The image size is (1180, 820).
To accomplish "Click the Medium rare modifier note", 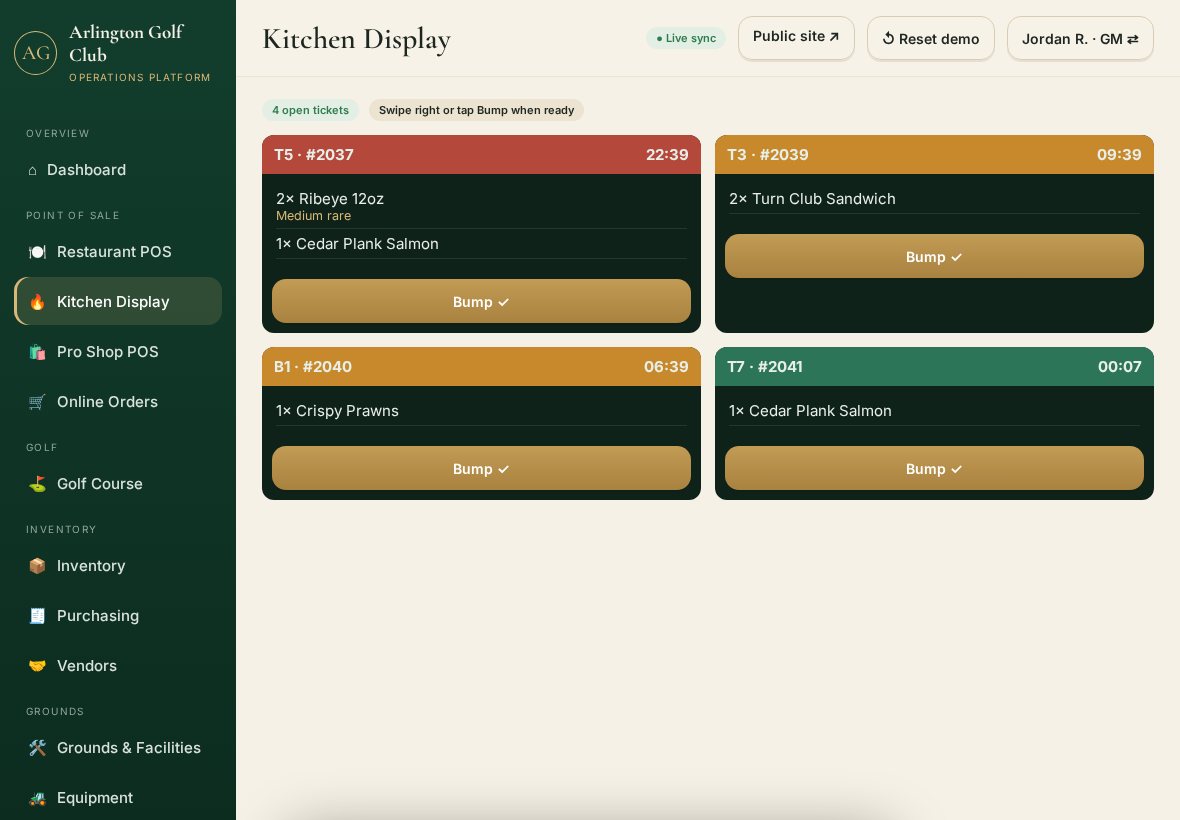I will click(313, 216).
